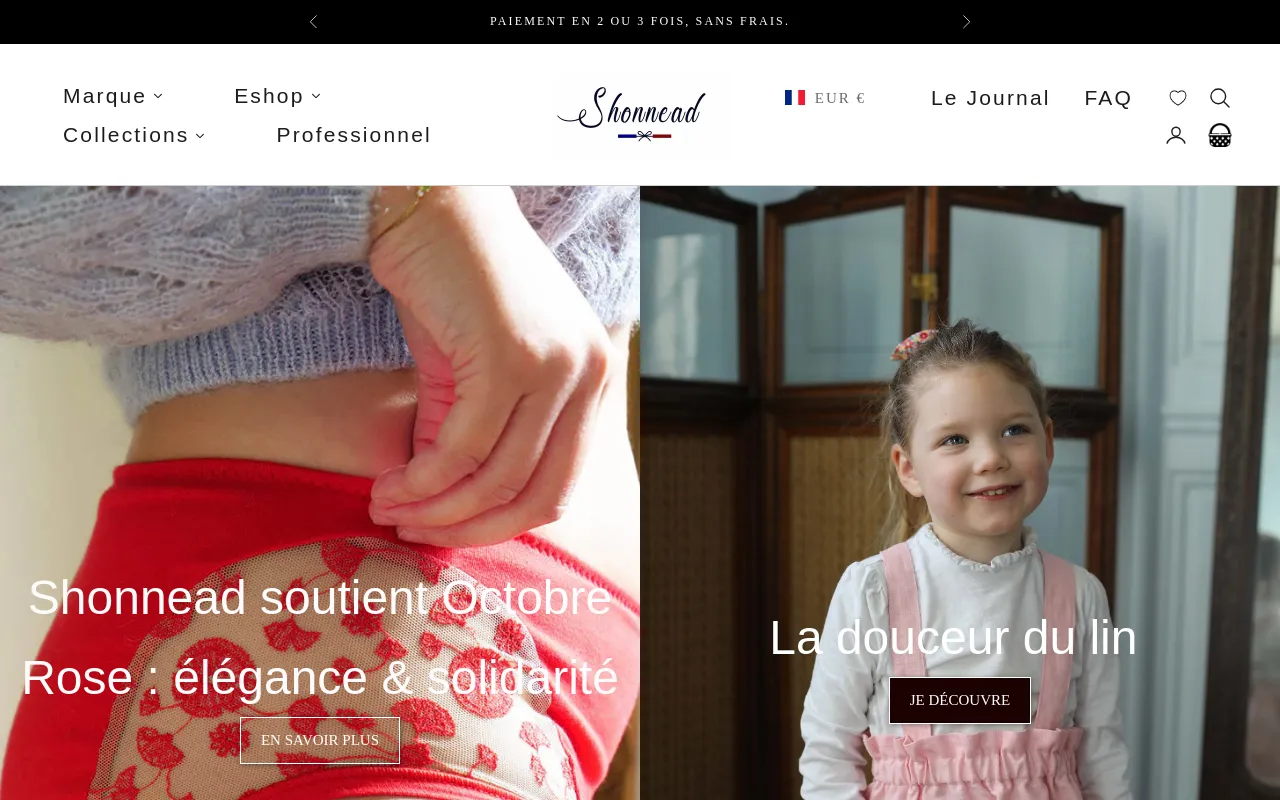
Task: Click the 'La douceur du lin' heading
Action: point(953,638)
